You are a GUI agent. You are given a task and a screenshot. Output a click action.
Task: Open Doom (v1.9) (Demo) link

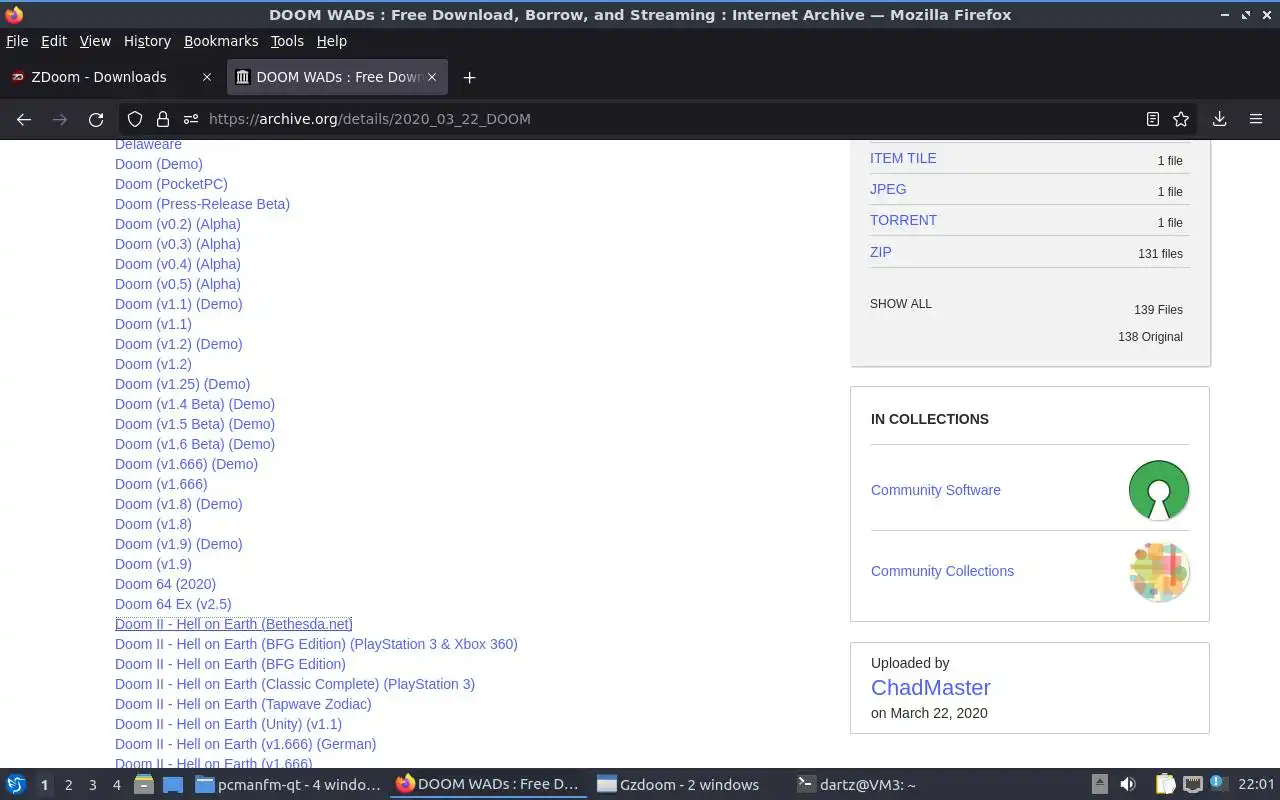pos(179,544)
